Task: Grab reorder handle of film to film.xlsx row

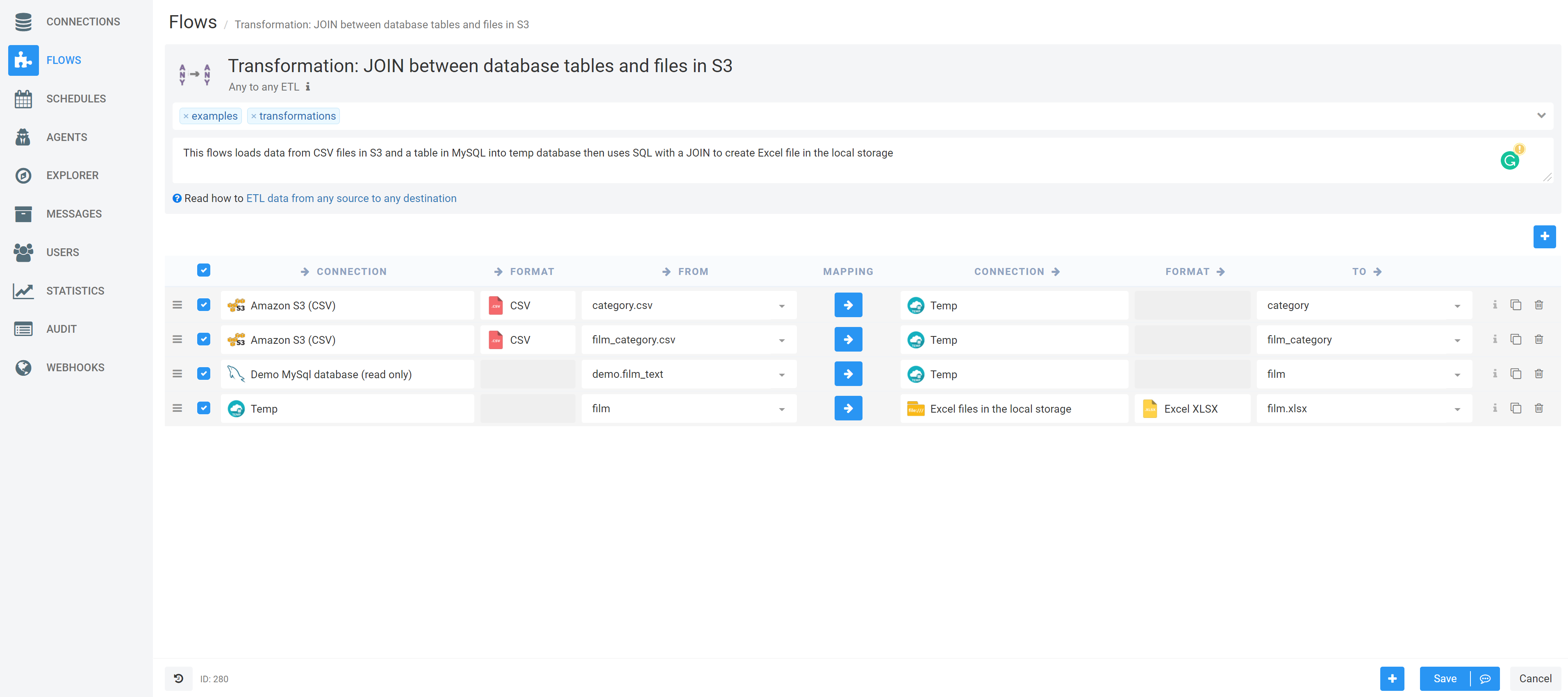Action: [x=177, y=408]
